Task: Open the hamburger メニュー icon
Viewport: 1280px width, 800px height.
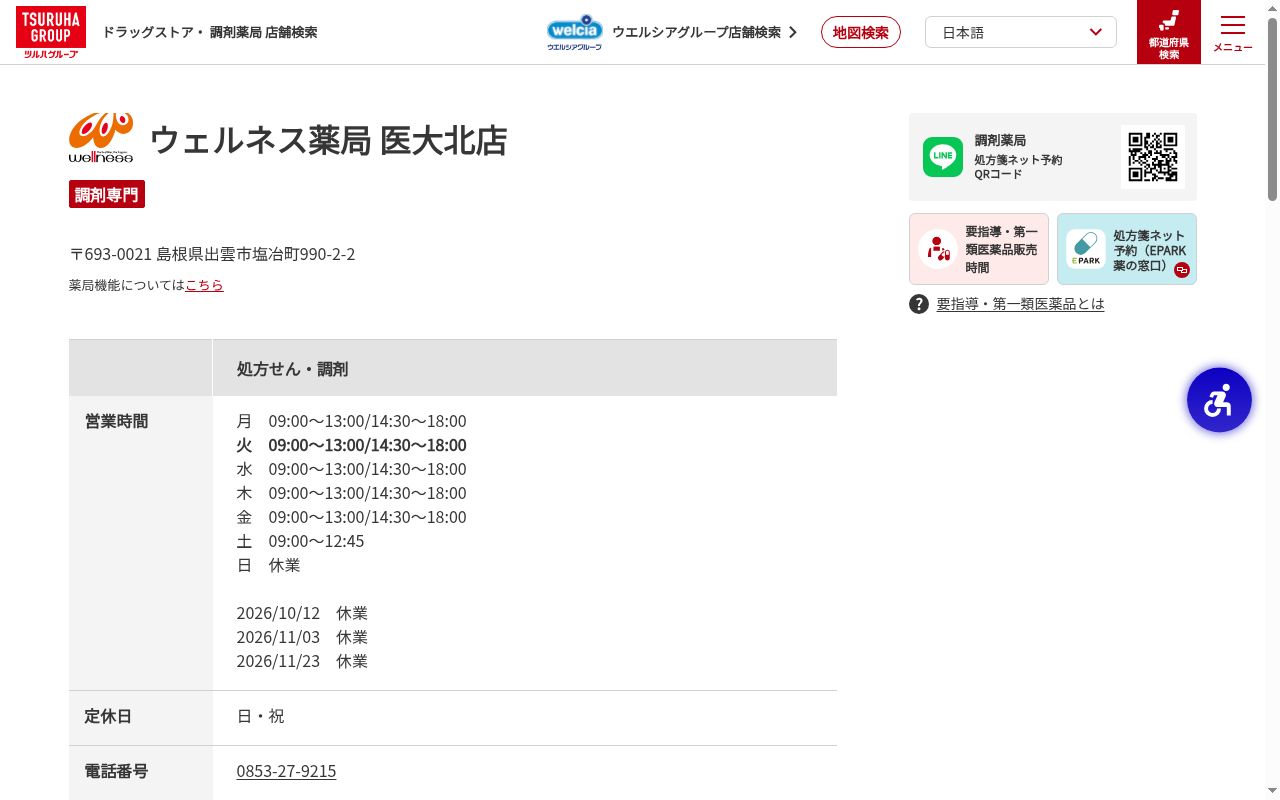Action: [1232, 33]
